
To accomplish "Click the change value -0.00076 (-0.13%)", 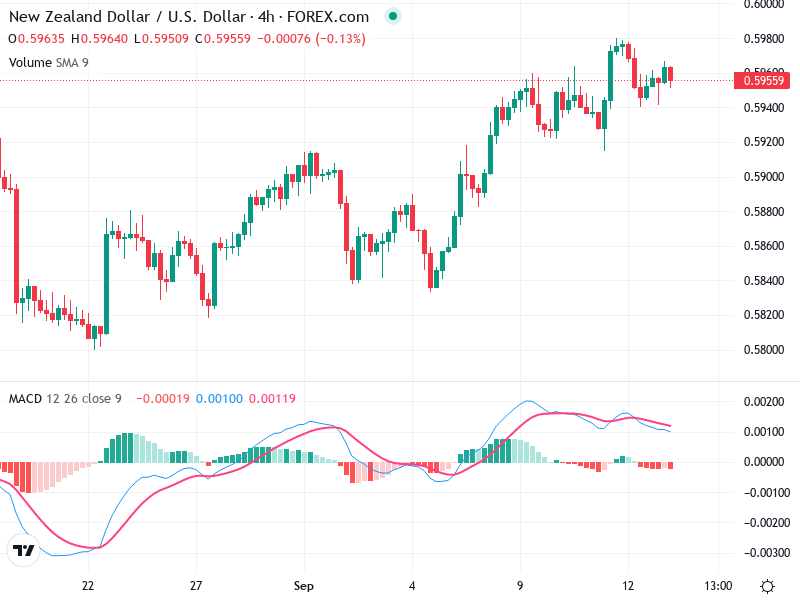I will click(311, 39).
